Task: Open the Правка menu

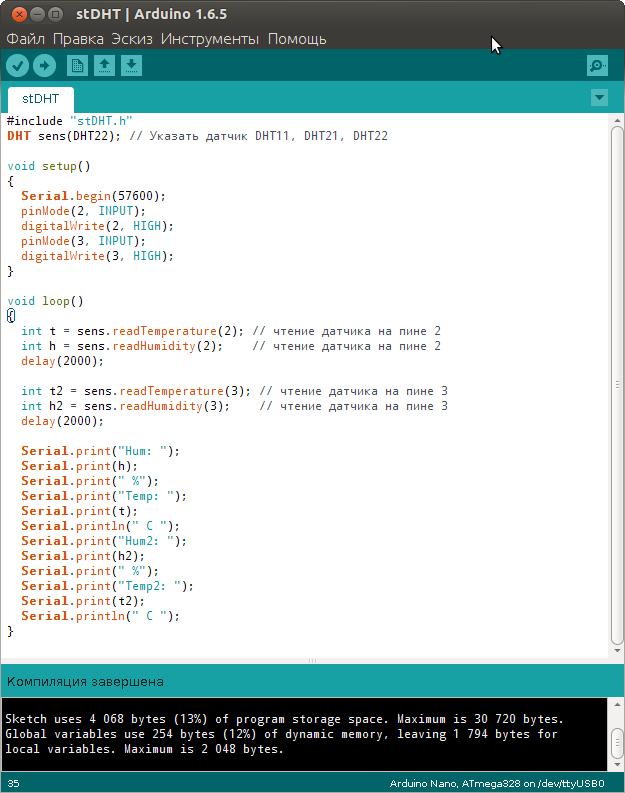Action: [x=78, y=39]
